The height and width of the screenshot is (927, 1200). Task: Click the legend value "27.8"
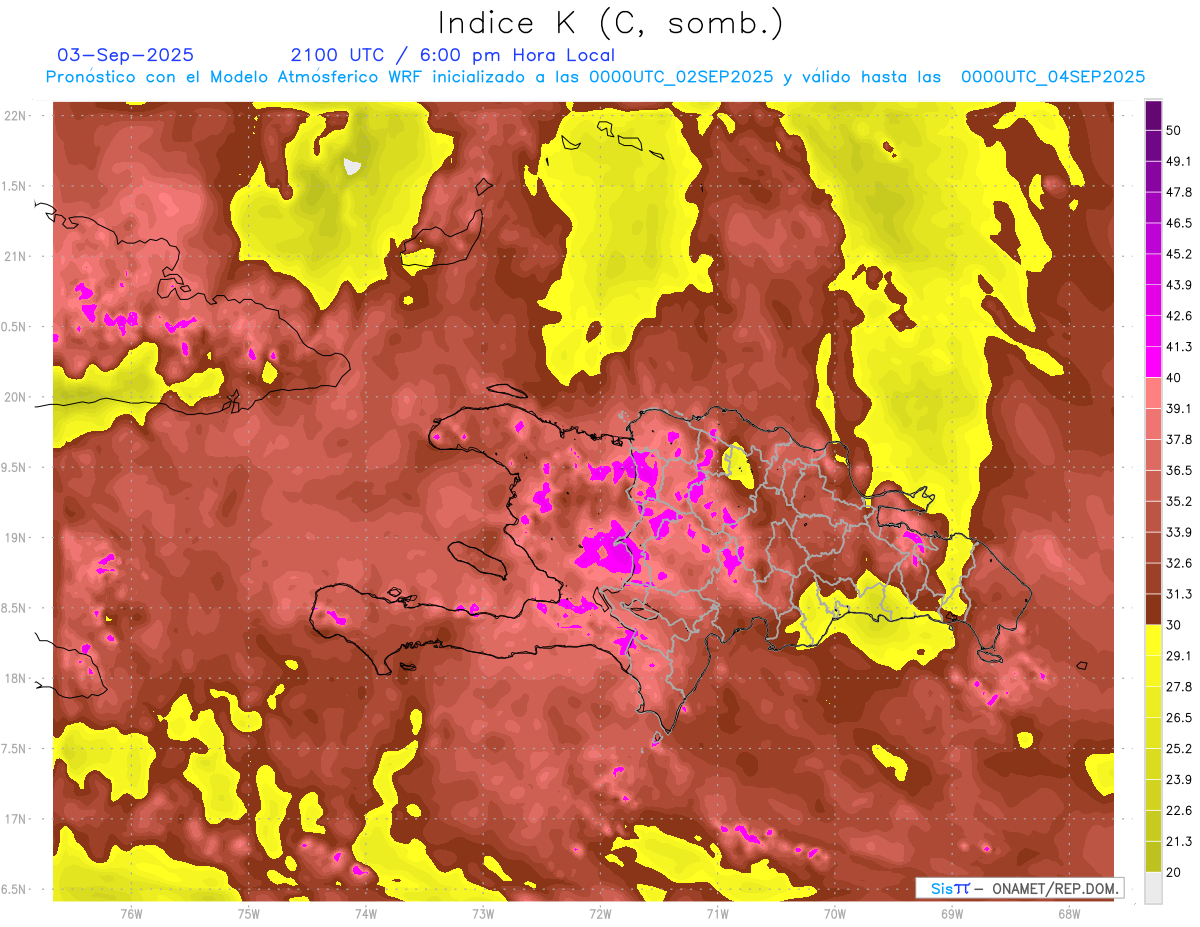(1177, 687)
